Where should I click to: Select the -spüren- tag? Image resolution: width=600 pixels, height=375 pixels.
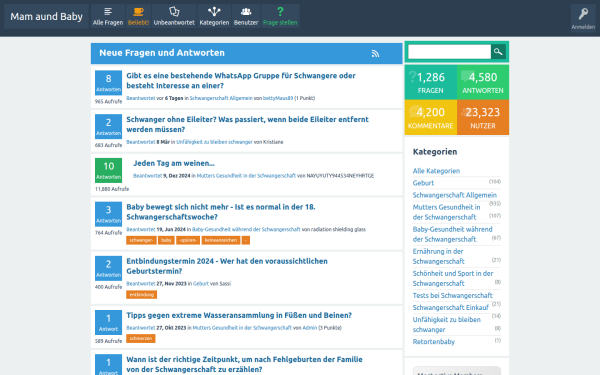click(x=188, y=240)
